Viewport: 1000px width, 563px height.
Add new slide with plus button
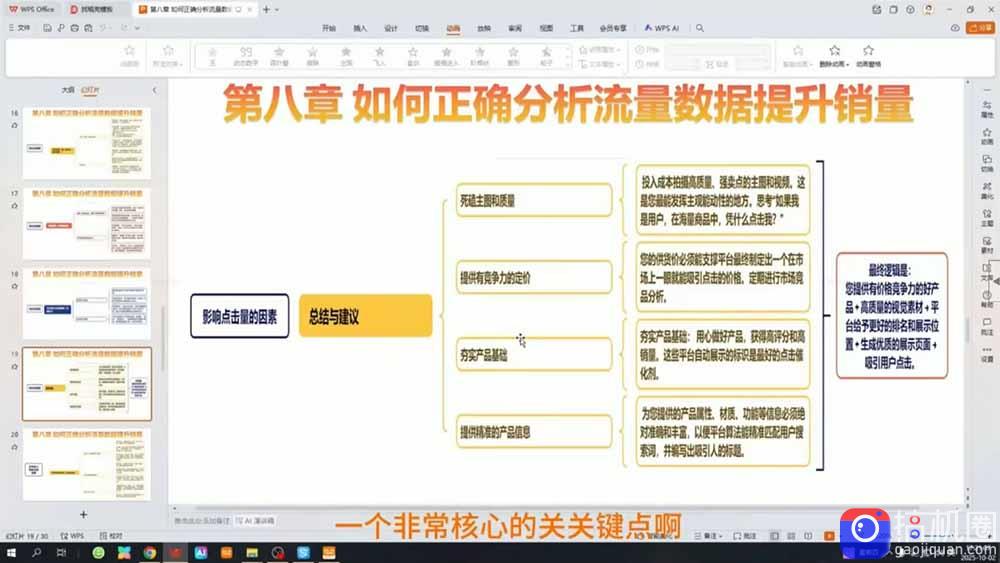83,514
